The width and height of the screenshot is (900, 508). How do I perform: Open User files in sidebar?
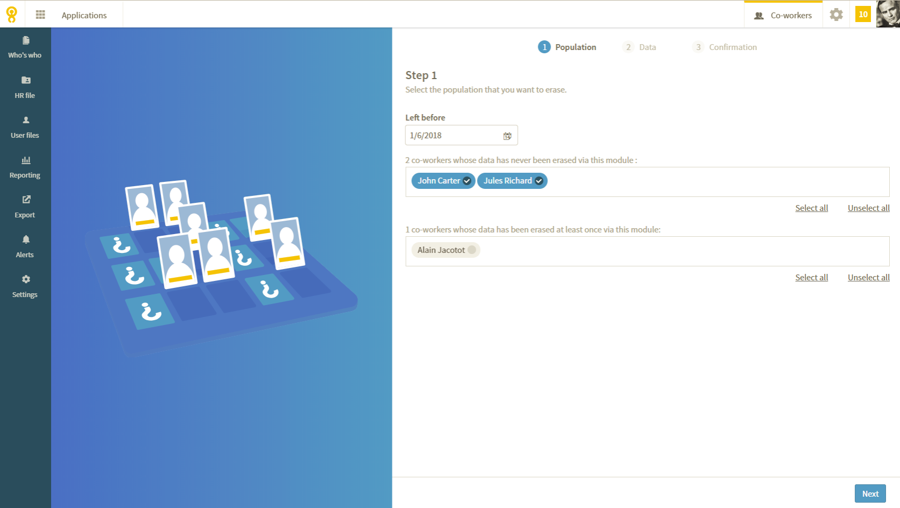(25, 127)
